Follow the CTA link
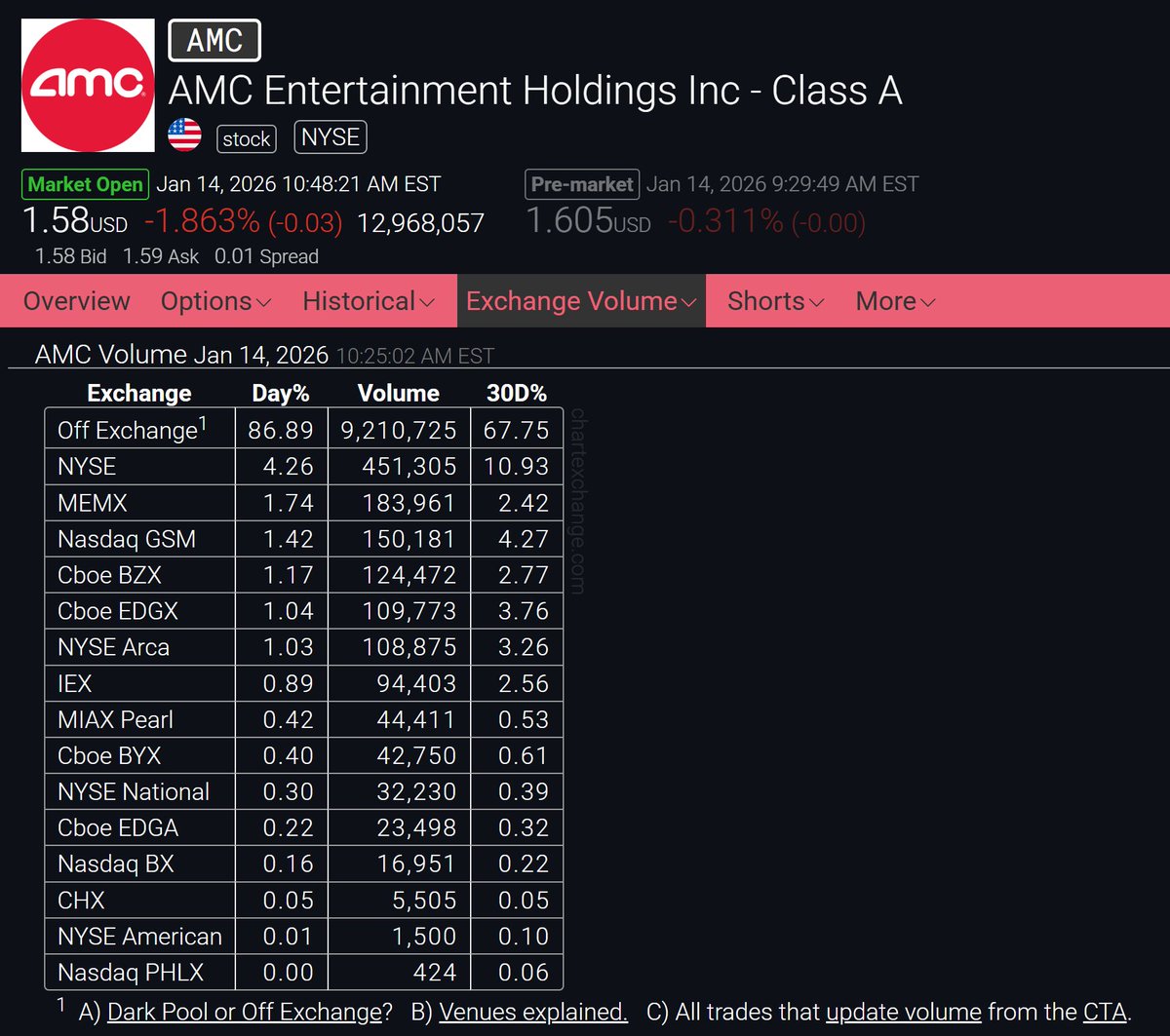Image resolution: width=1170 pixels, height=1036 pixels. coord(1104,1012)
